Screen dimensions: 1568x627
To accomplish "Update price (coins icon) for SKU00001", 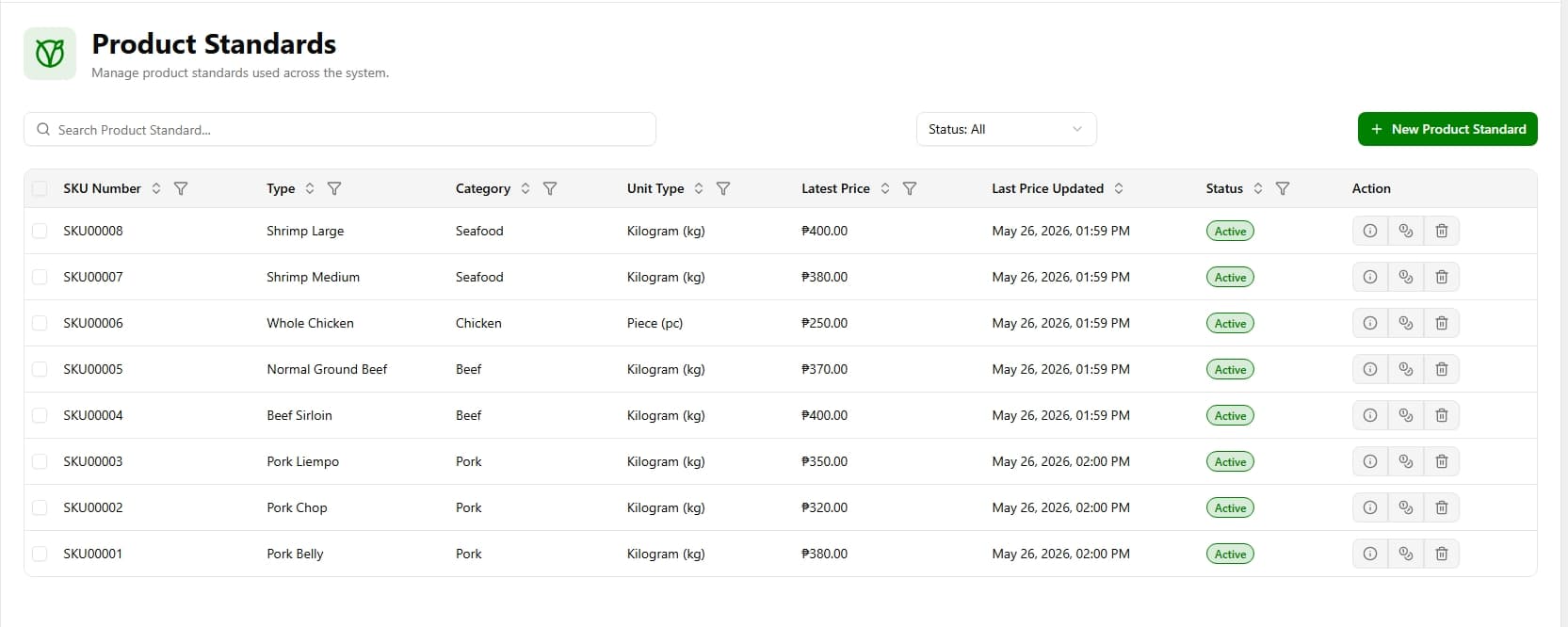I will (1406, 554).
